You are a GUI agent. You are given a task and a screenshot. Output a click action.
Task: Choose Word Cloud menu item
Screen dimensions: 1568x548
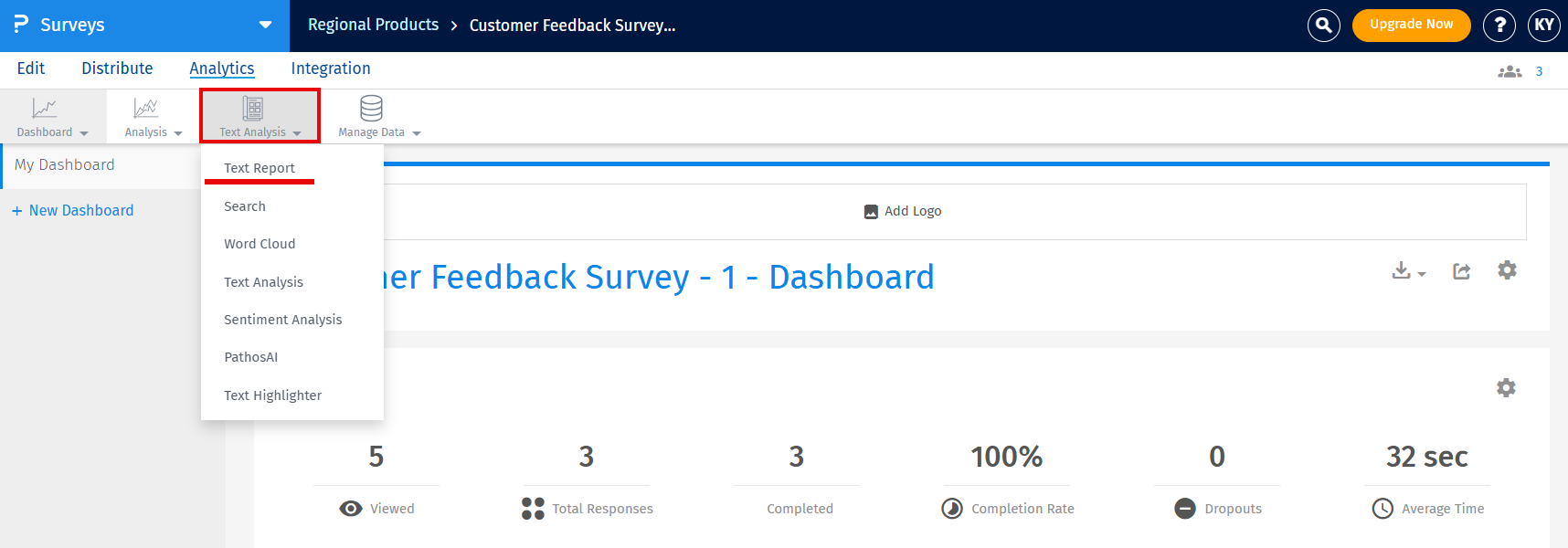click(x=260, y=244)
